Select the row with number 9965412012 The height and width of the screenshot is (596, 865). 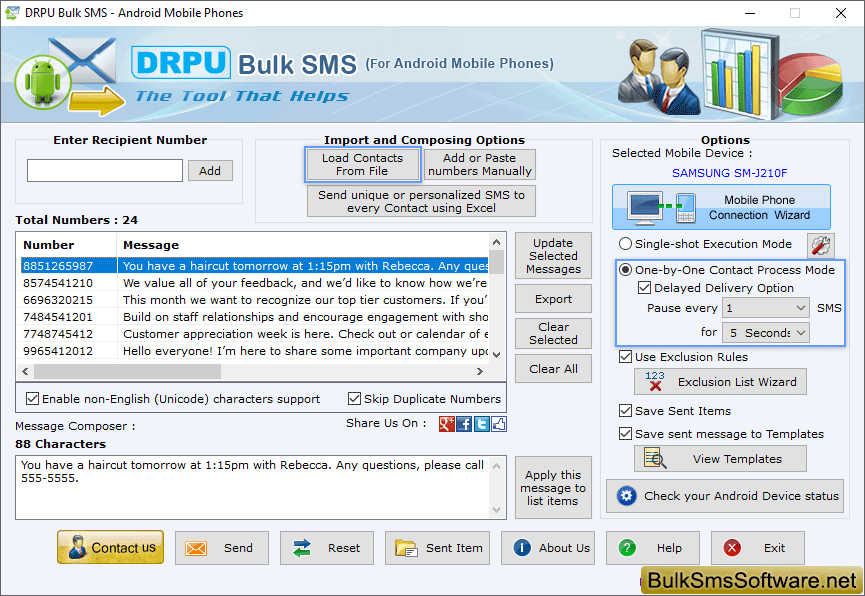[255, 352]
